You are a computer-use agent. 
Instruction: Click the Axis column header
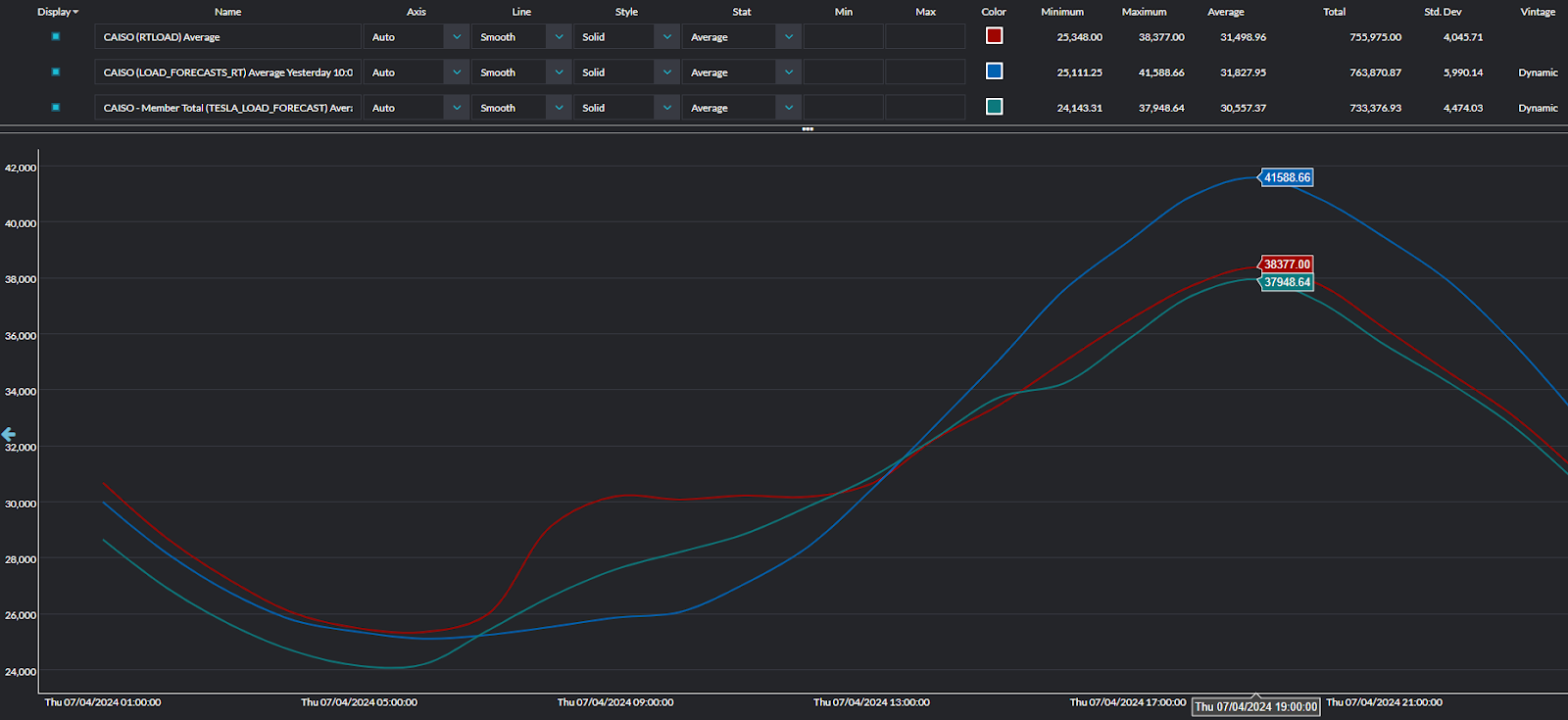click(x=416, y=12)
